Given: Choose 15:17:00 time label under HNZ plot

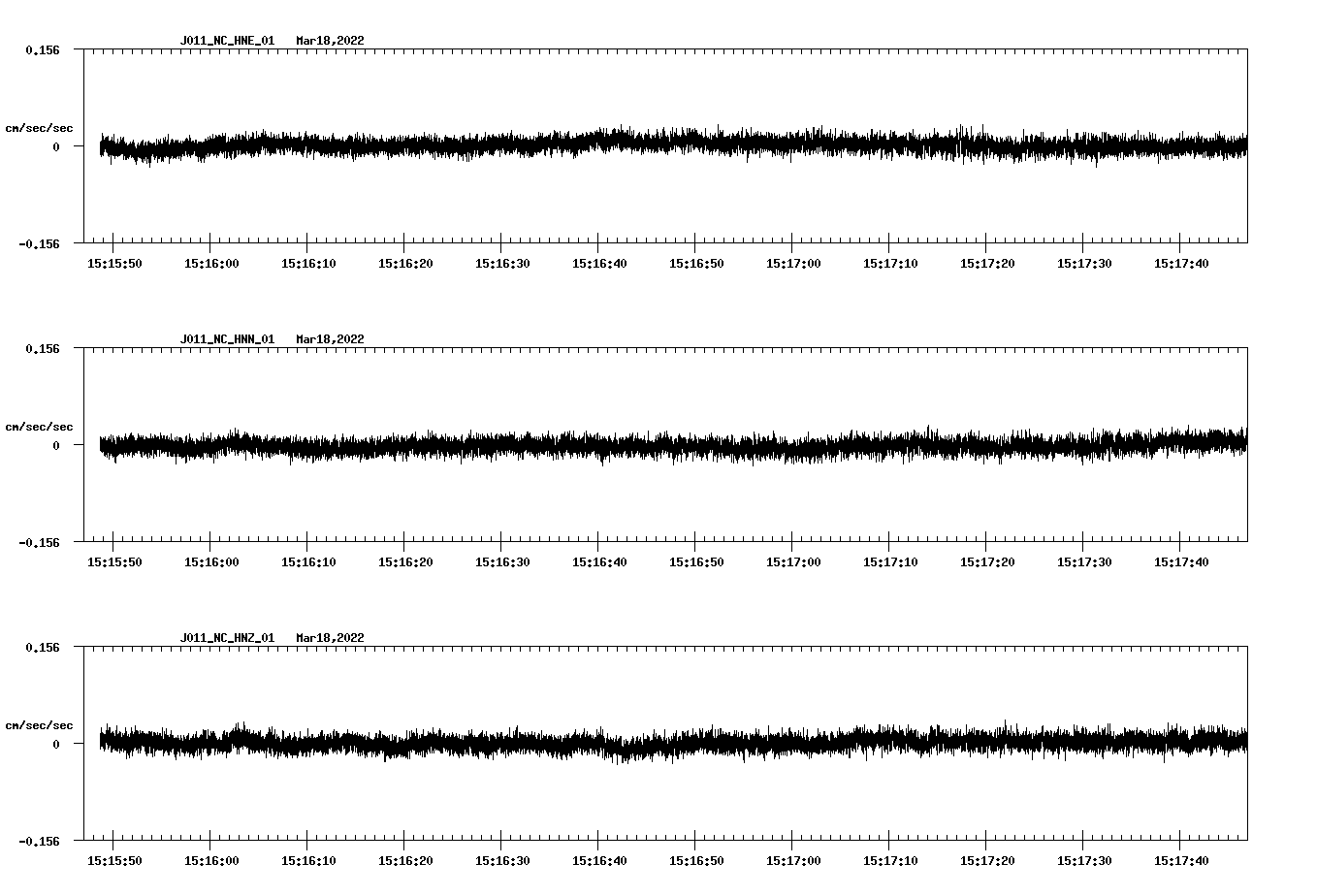Looking at the screenshot, I should coord(793,861).
